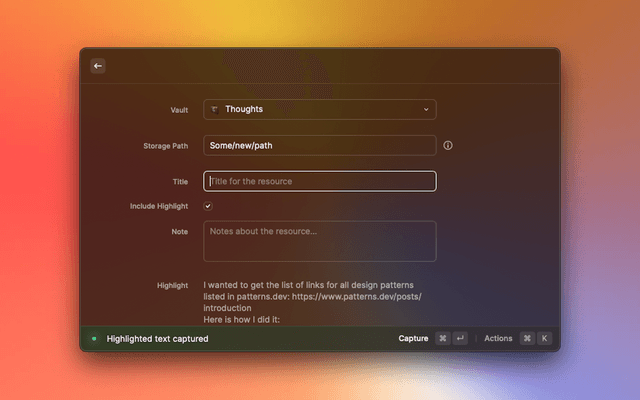The width and height of the screenshot is (640, 400).
Task: Click the green status dot indicator
Action: click(94, 339)
